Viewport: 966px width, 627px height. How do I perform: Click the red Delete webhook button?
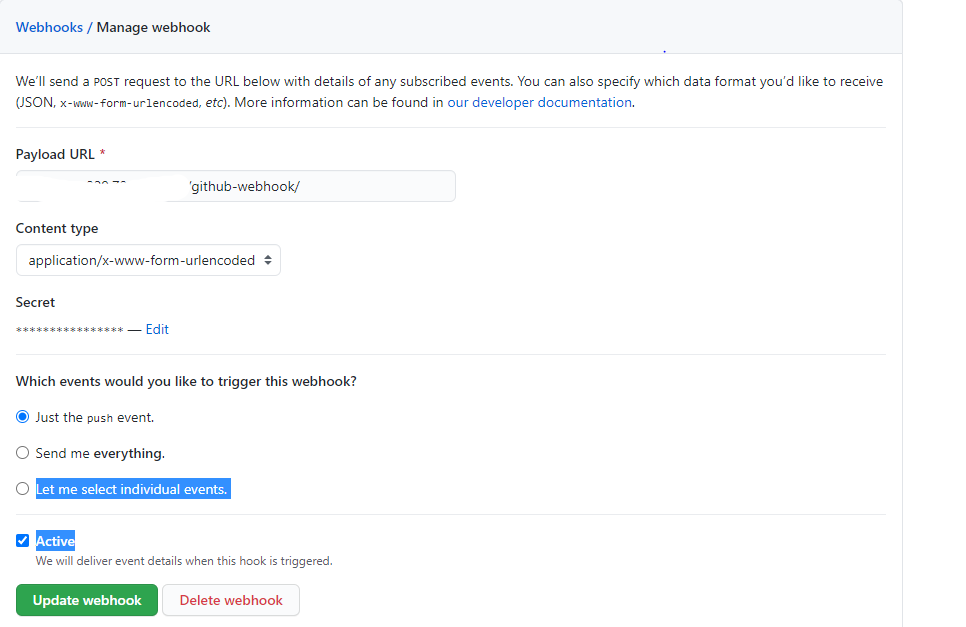click(x=231, y=600)
